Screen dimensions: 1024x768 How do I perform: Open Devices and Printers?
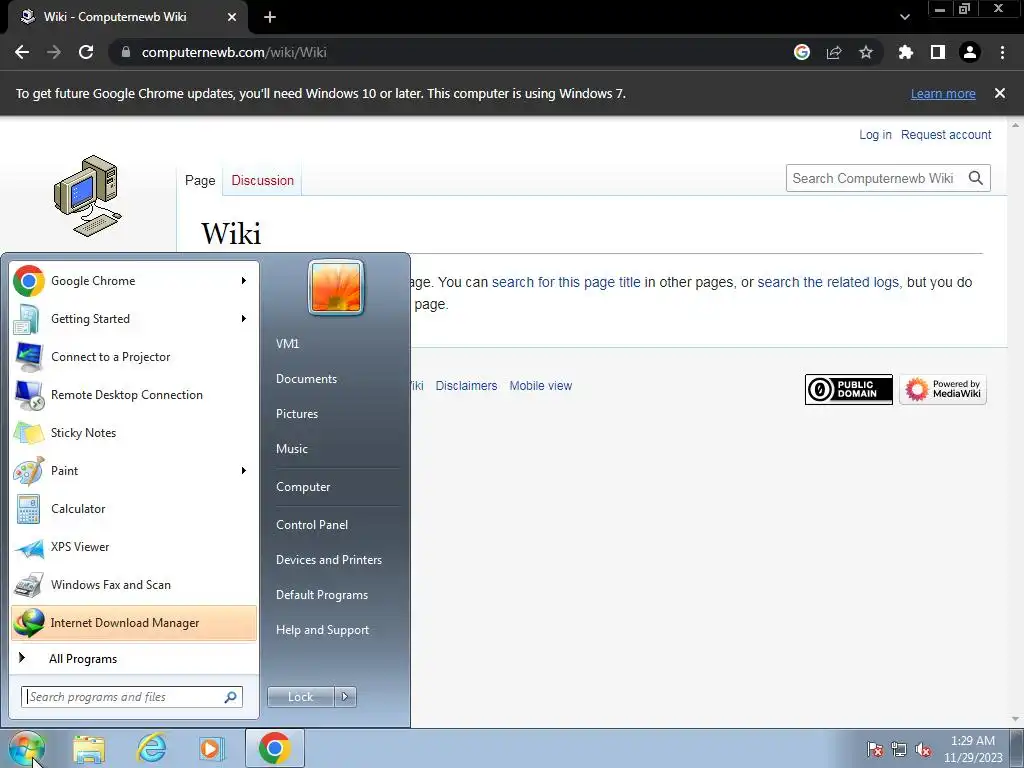[x=328, y=560]
